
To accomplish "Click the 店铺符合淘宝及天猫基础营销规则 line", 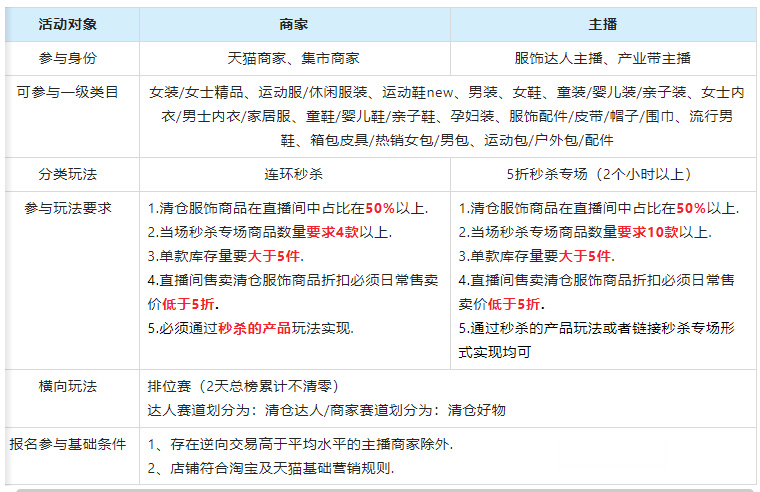I will pyautogui.click(x=270, y=468).
